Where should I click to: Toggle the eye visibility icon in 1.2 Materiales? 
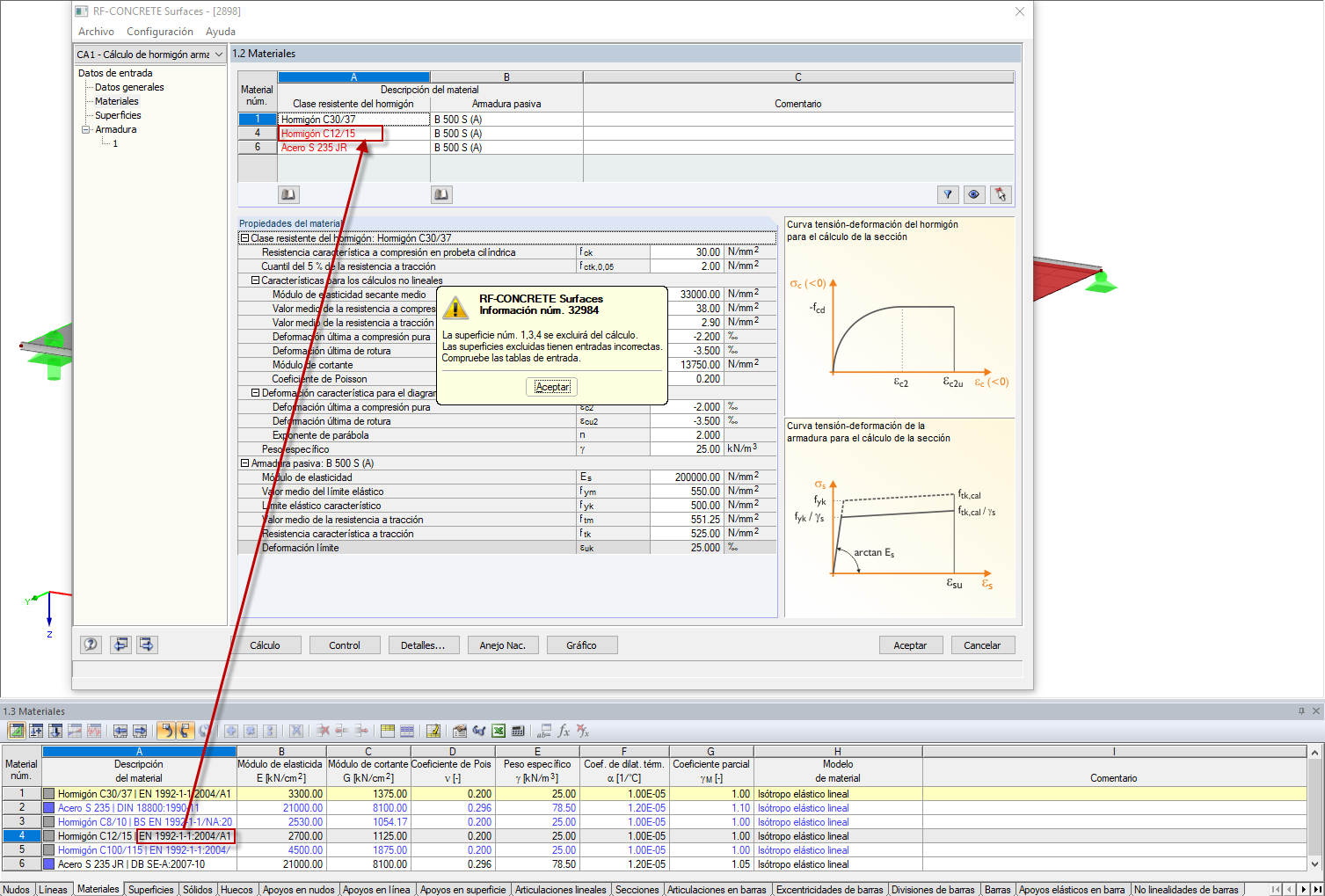click(974, 194)
